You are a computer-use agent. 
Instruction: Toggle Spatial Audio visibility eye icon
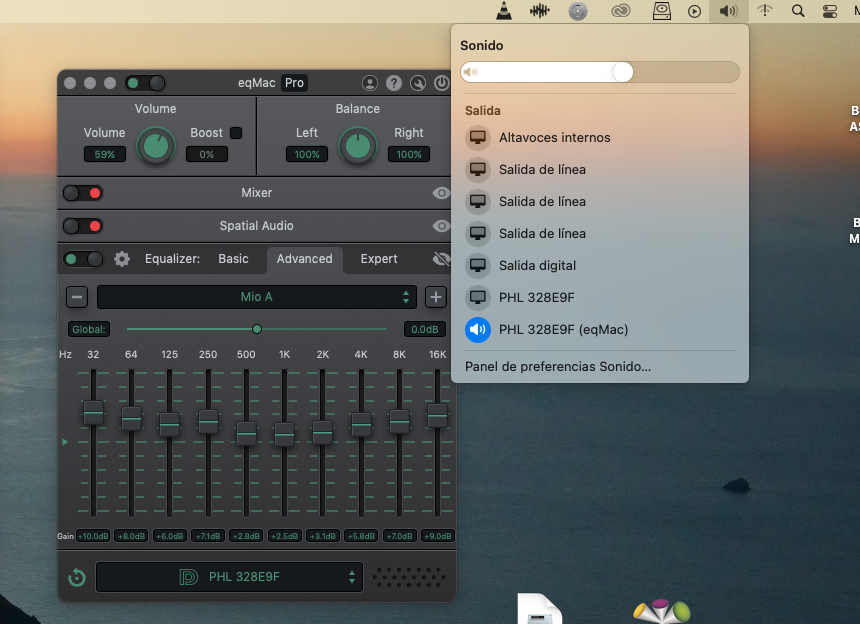pos(441,226)
